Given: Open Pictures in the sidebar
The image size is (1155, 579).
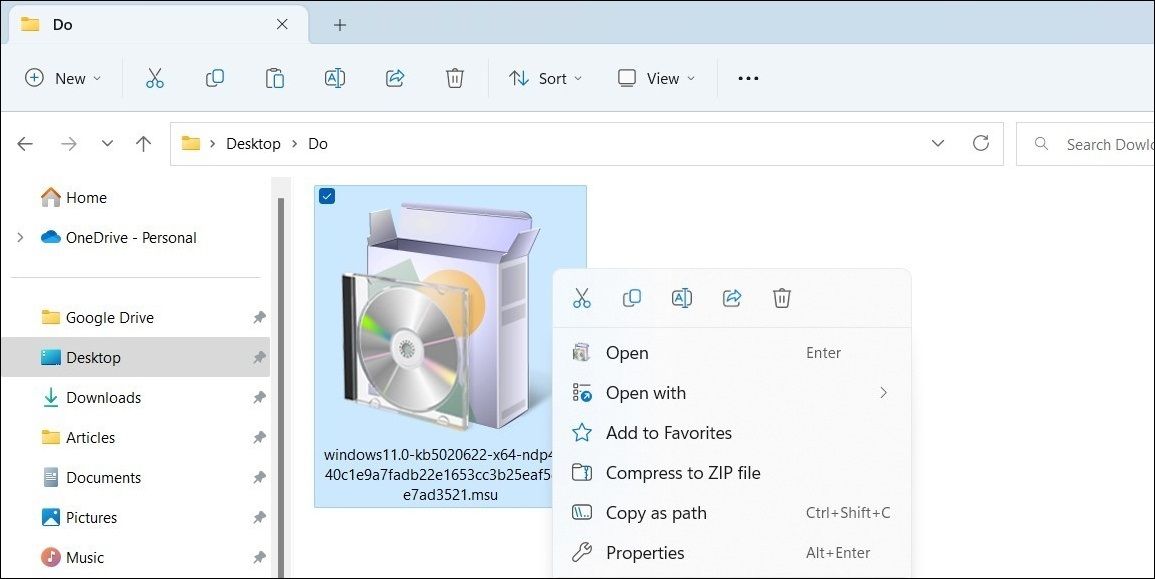Looking at the screenshot, I should (91, 517).
